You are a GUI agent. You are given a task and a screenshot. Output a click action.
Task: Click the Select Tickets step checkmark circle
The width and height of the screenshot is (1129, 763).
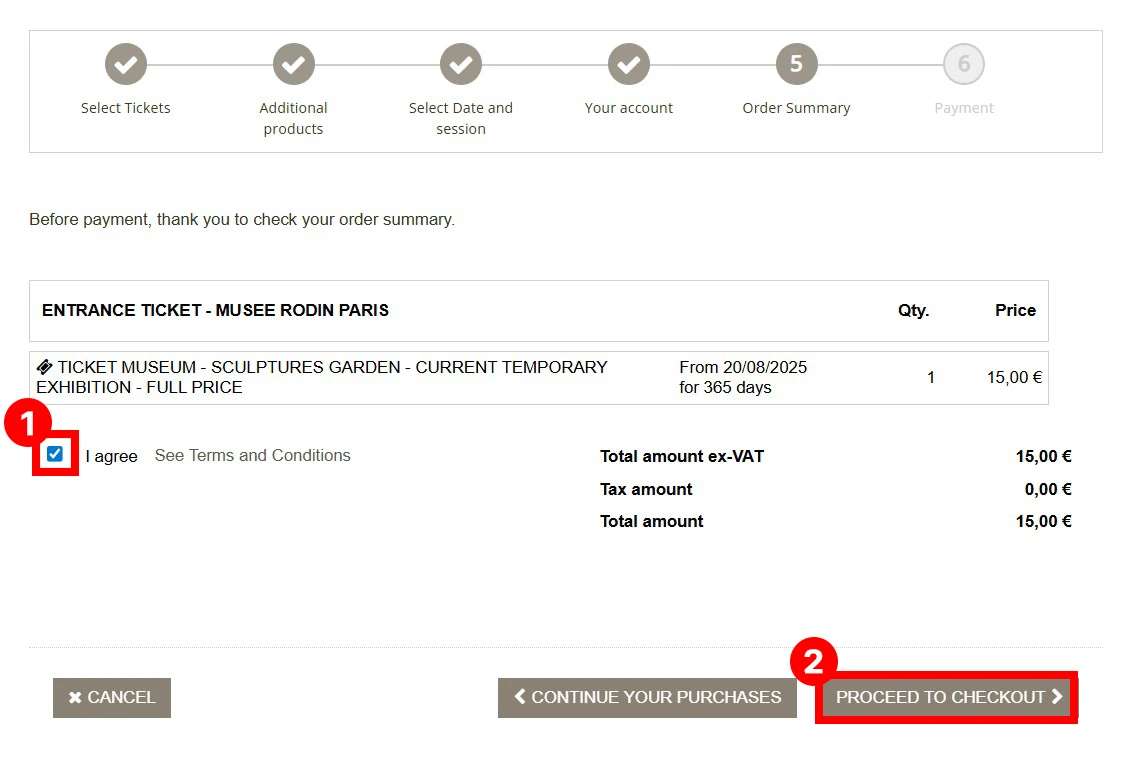(126, 65)
